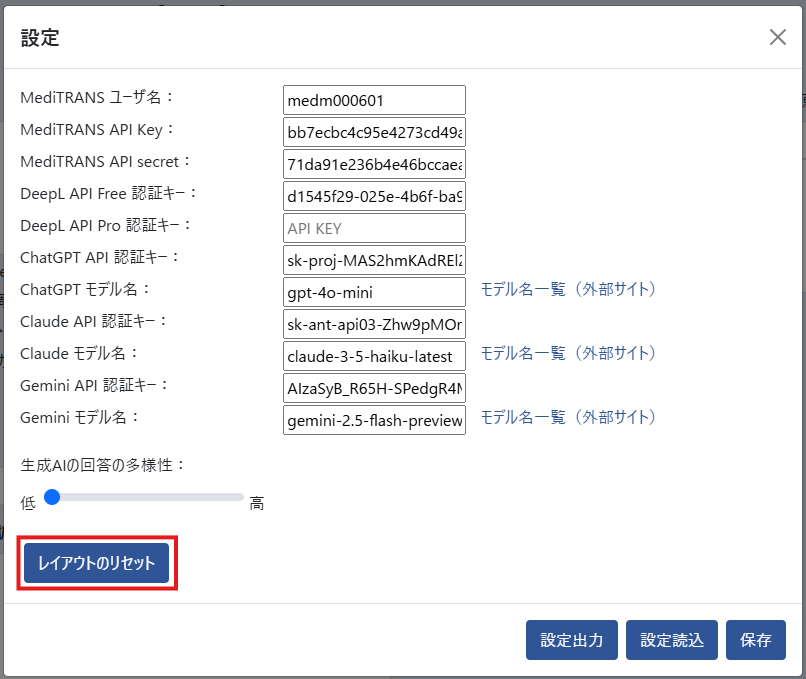The image size is (806, 679).
Task: Click the Claude API key field
Action: [x=374, y=324]
